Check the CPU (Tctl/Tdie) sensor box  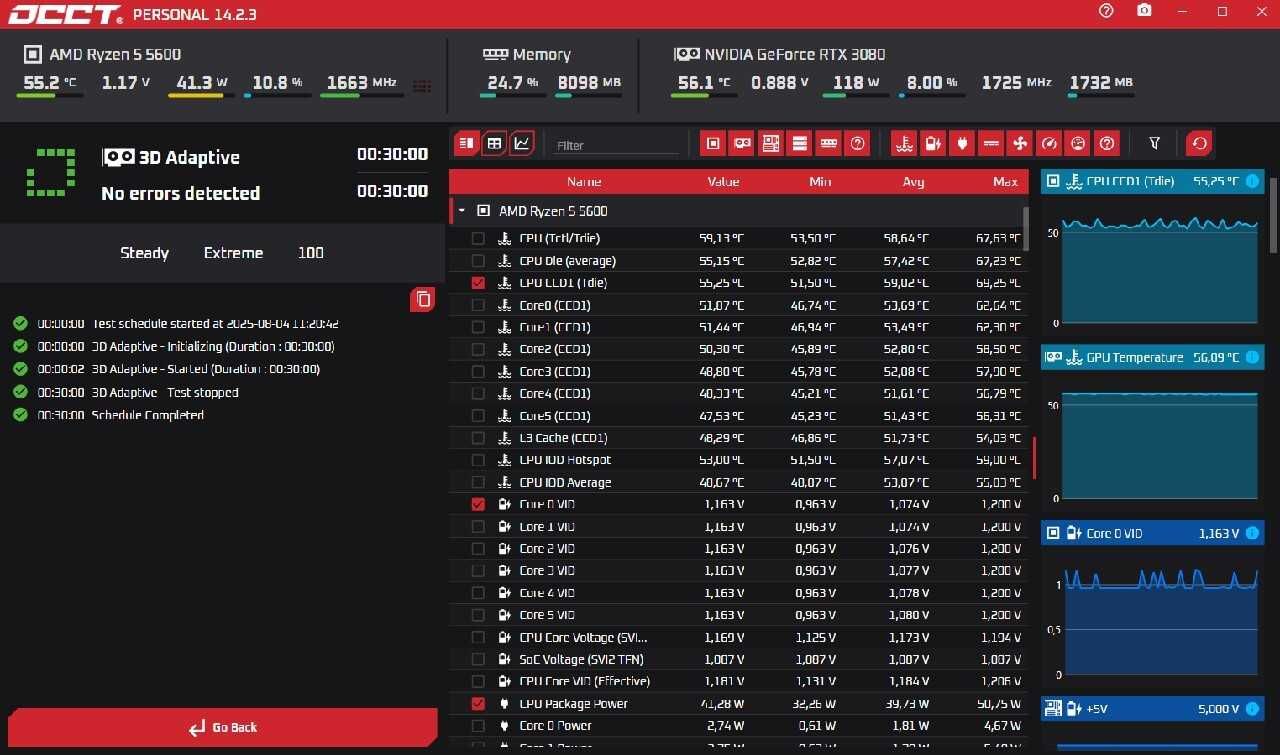pos(478,238)
